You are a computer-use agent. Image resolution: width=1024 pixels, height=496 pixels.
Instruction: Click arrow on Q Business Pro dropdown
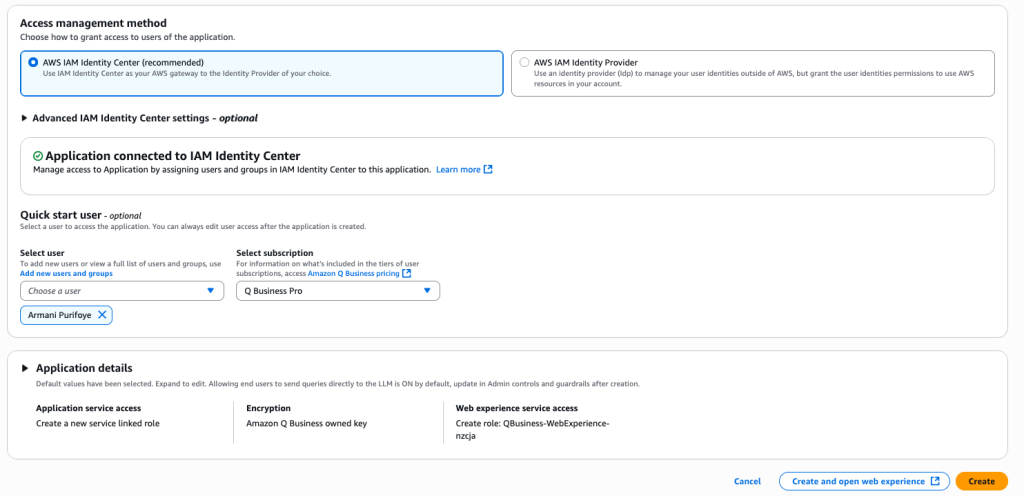point(427,291)
